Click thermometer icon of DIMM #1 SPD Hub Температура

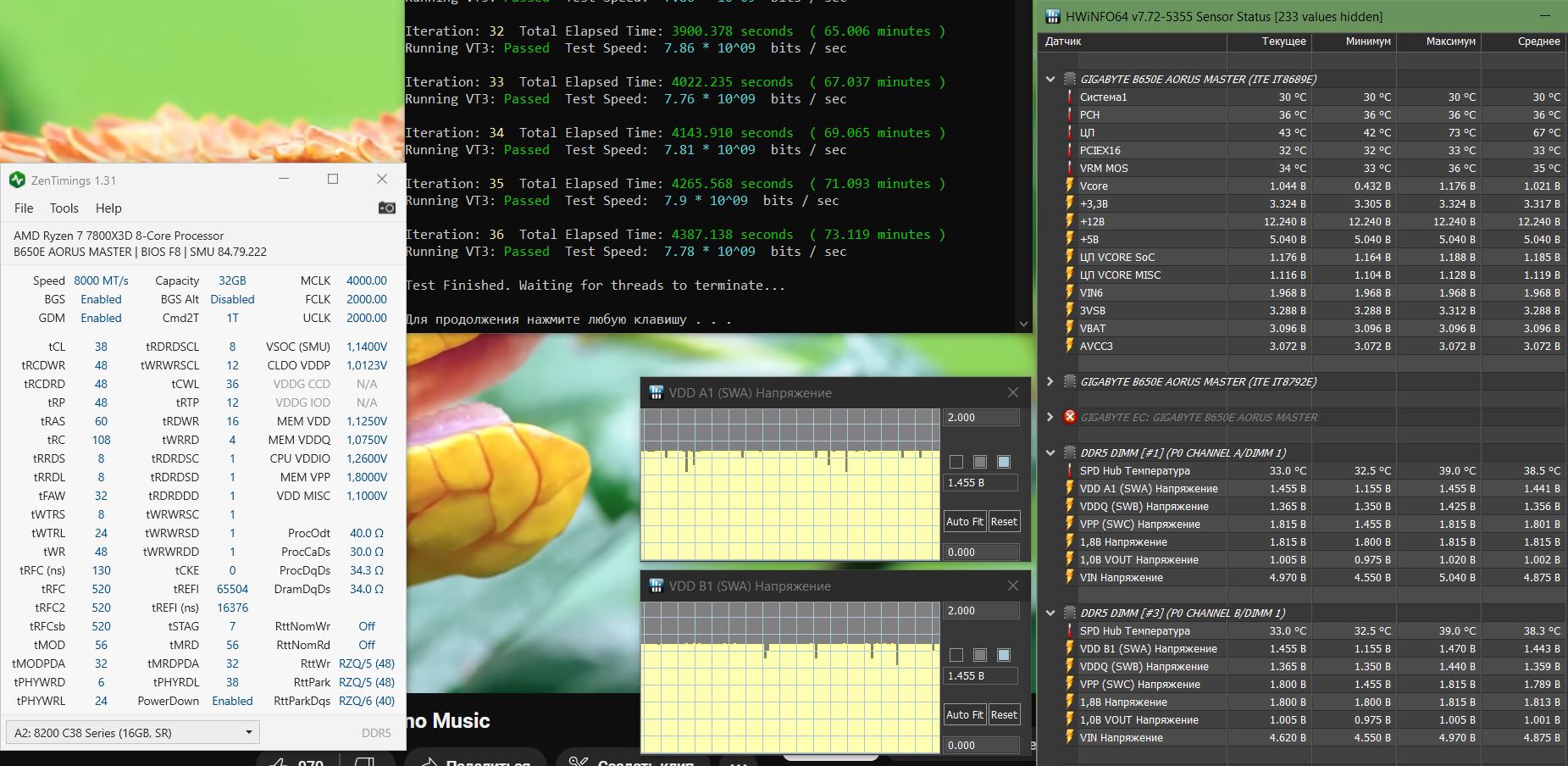click(1070, 470)
